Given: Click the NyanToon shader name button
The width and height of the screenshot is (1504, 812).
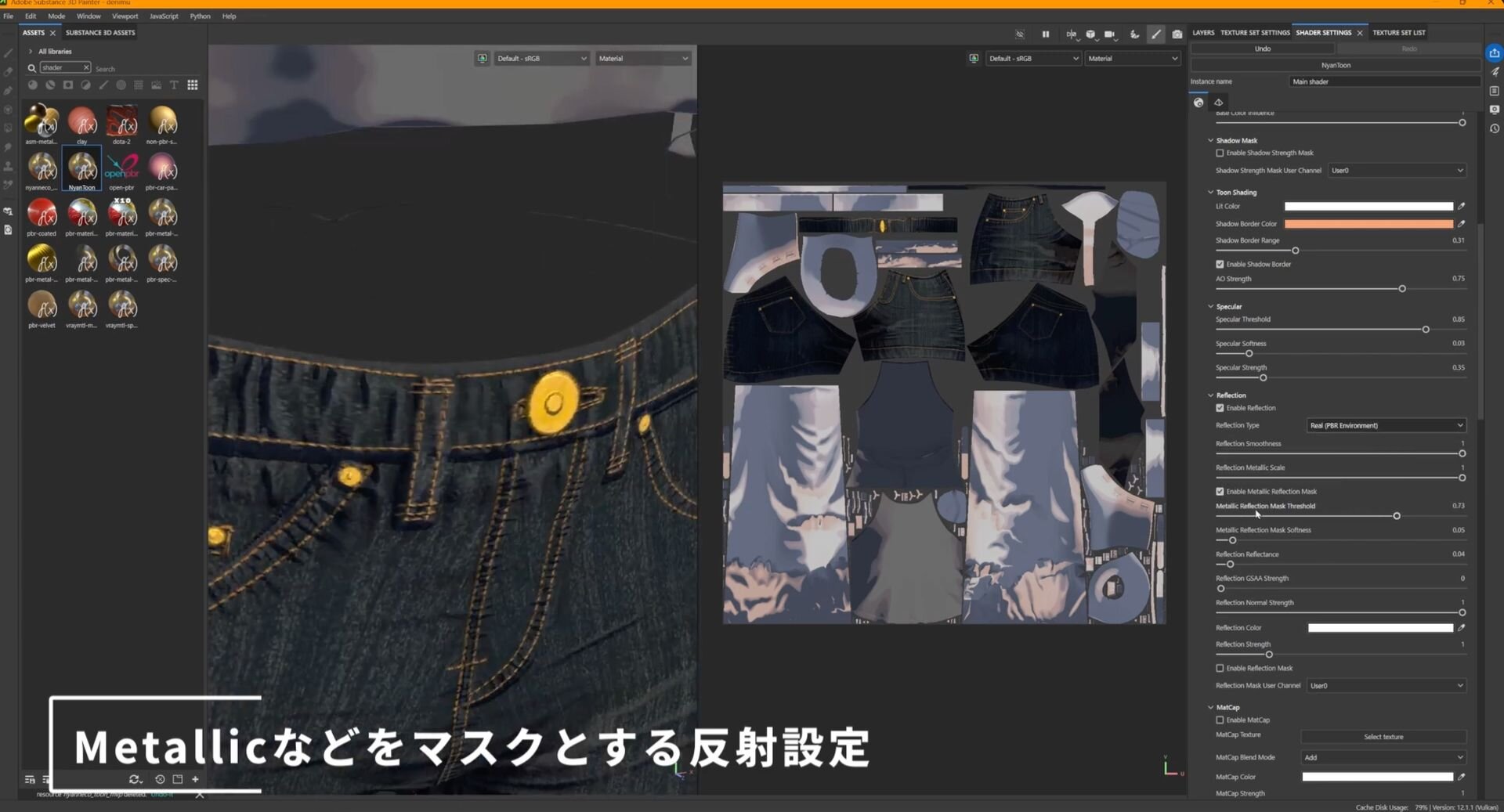Looking at the screenshot, I should 1336,65.
